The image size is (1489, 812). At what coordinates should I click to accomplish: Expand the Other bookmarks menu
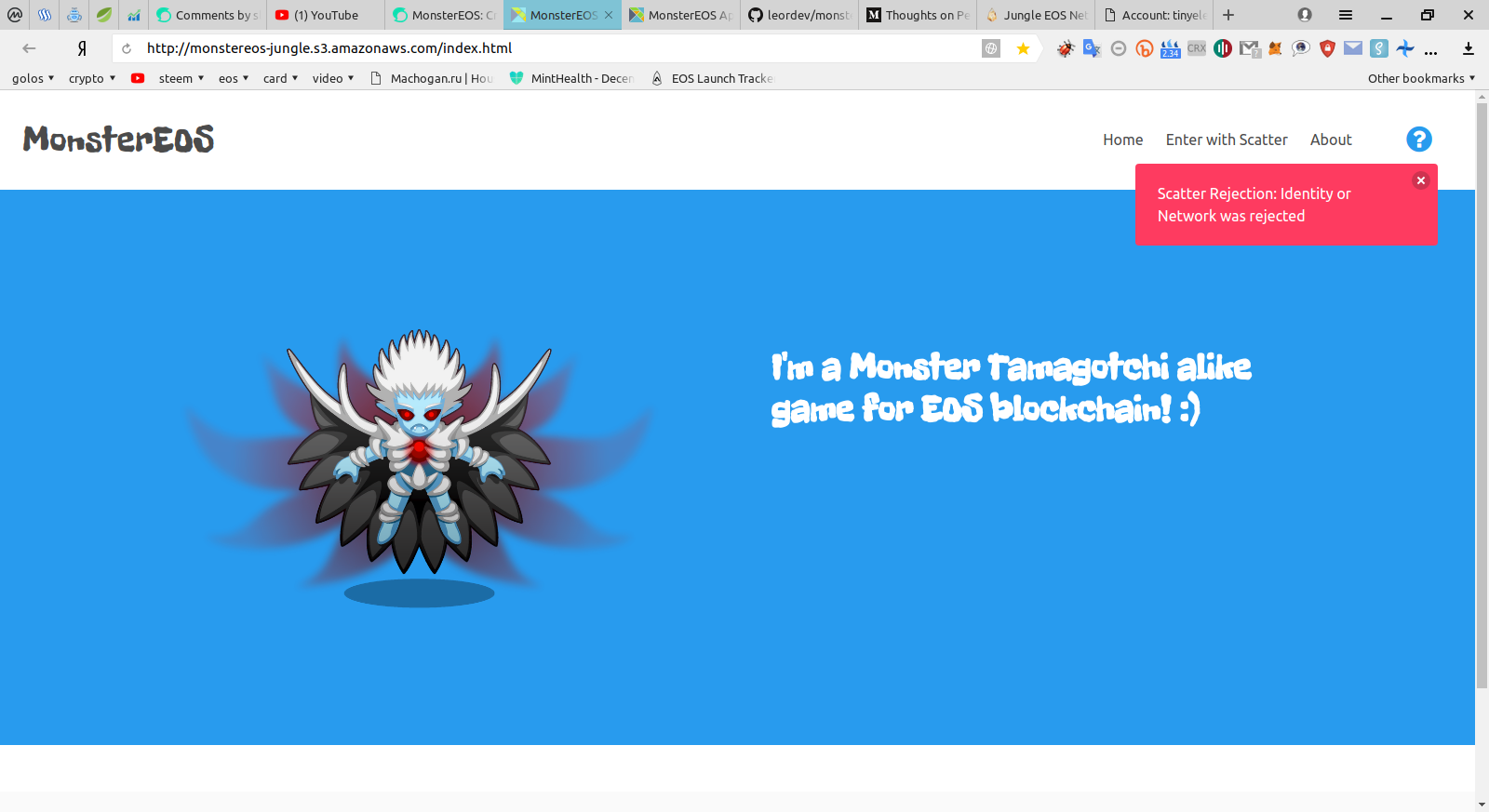coord(1422,78)
